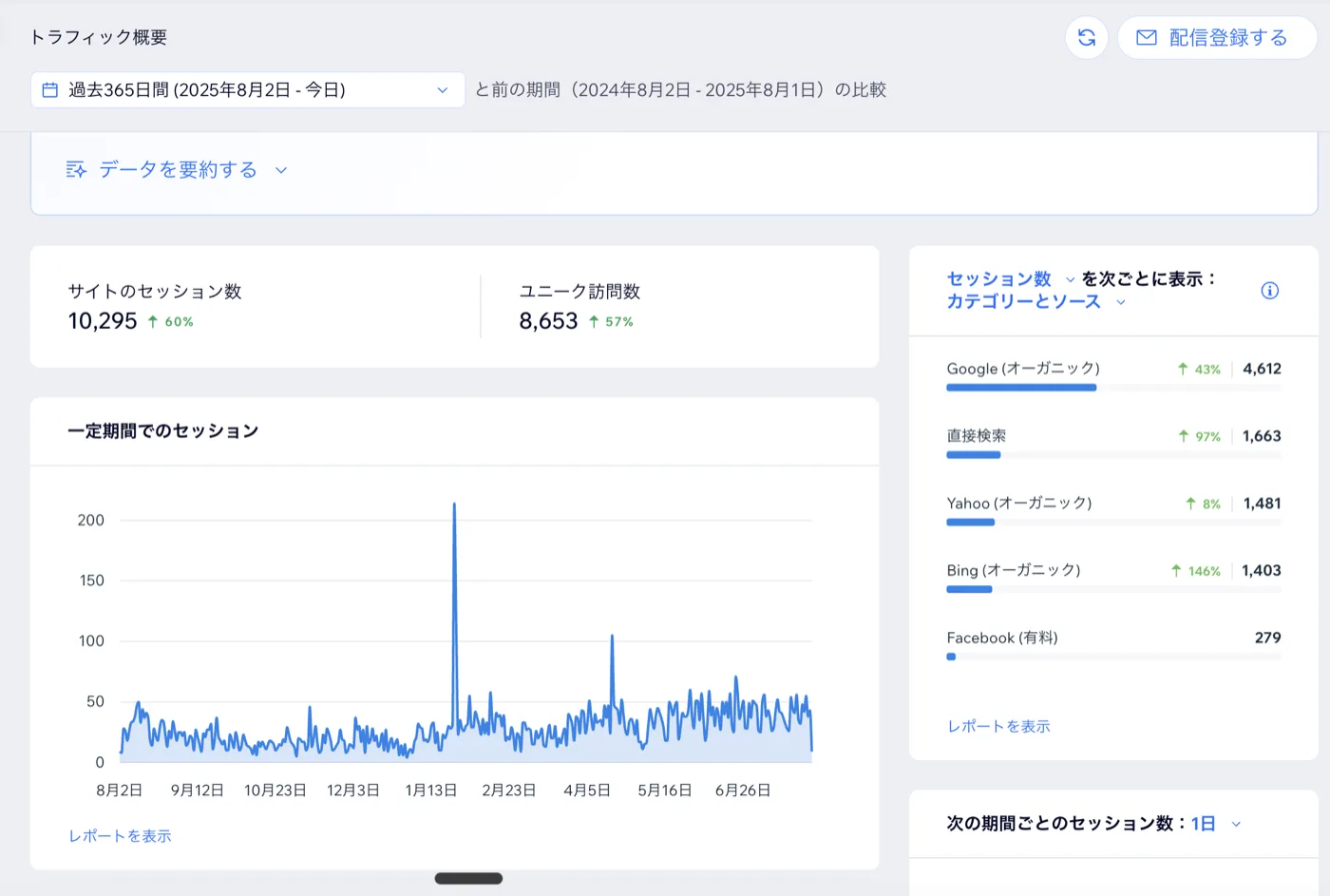Click the horizontal scrollbar handle at bottom
This screenshot has width=1330, height=896.
468,879
